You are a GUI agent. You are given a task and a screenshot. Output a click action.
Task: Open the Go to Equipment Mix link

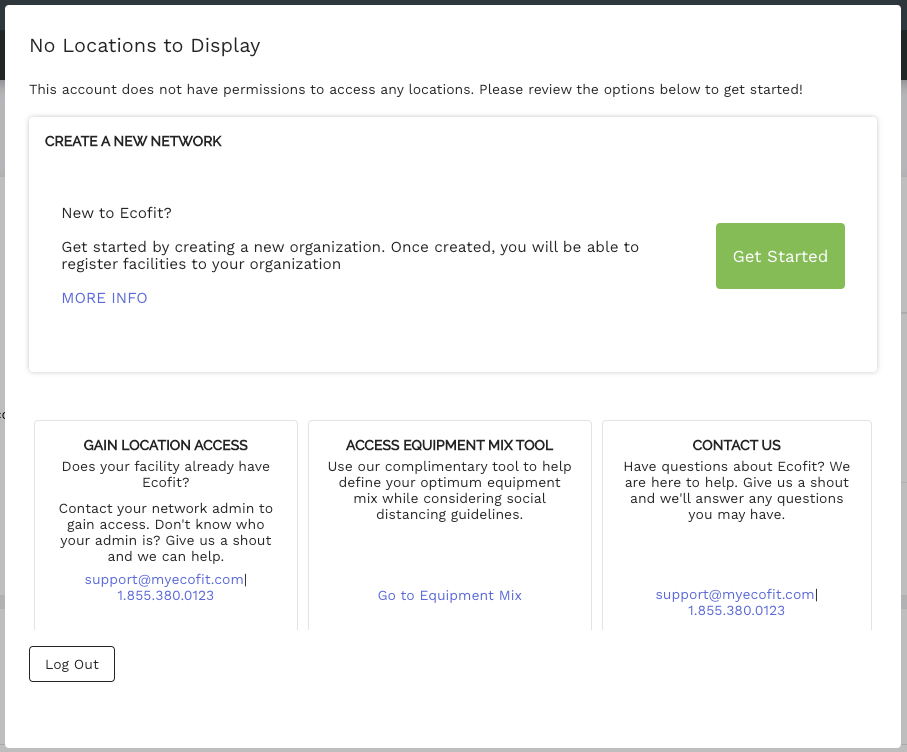coord(450,595)
